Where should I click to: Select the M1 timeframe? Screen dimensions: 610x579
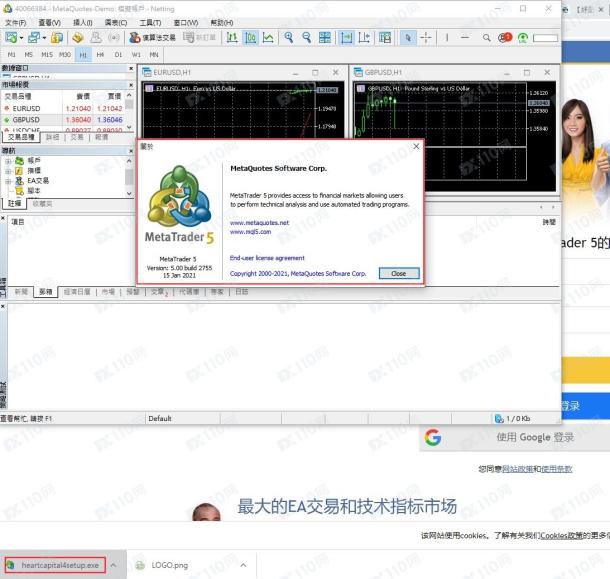pos(11,55)
